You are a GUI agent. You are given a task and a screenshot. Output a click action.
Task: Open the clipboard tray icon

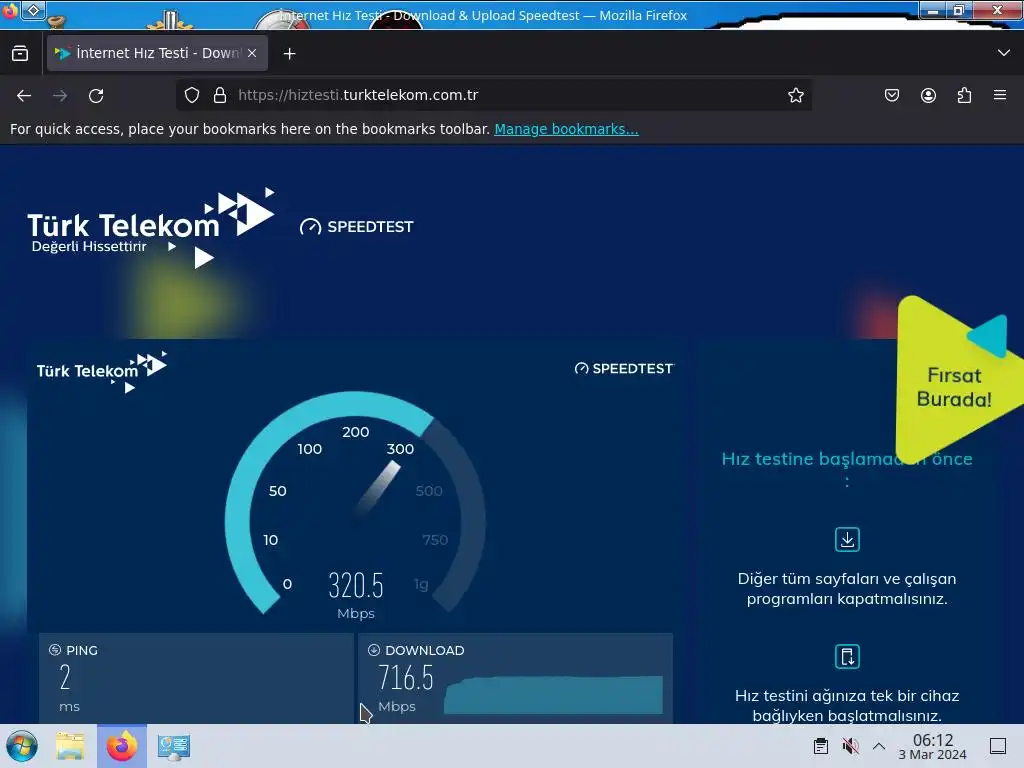pos(821,746)
